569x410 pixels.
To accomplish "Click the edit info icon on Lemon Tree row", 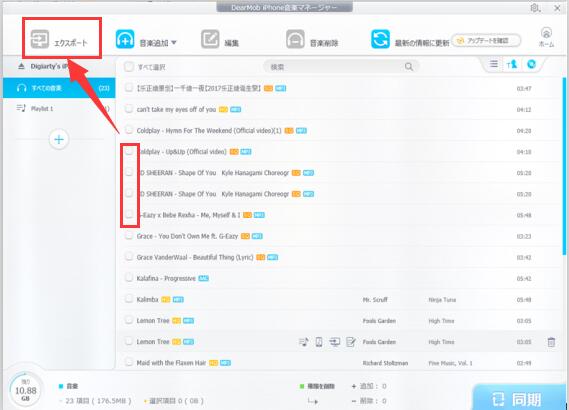I will 351,342.
